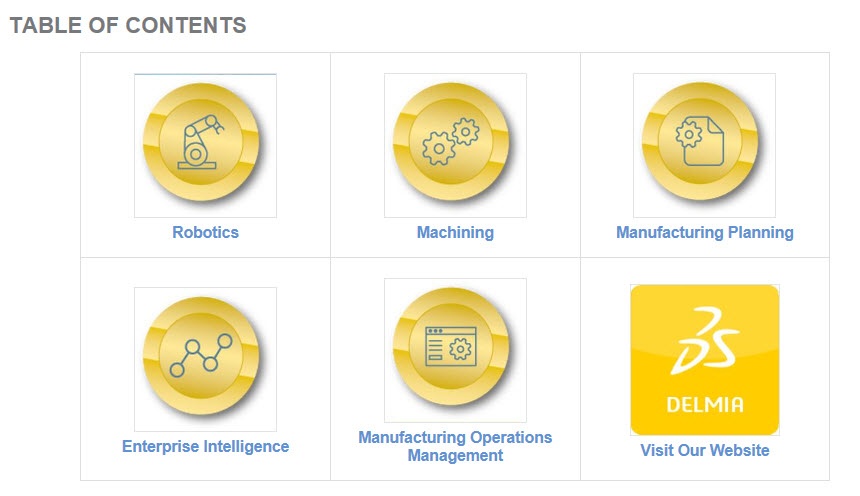Follow the Visit Our Website link
Image resolution: width=860 pixels, height=496 pixels.
(704, 450)
